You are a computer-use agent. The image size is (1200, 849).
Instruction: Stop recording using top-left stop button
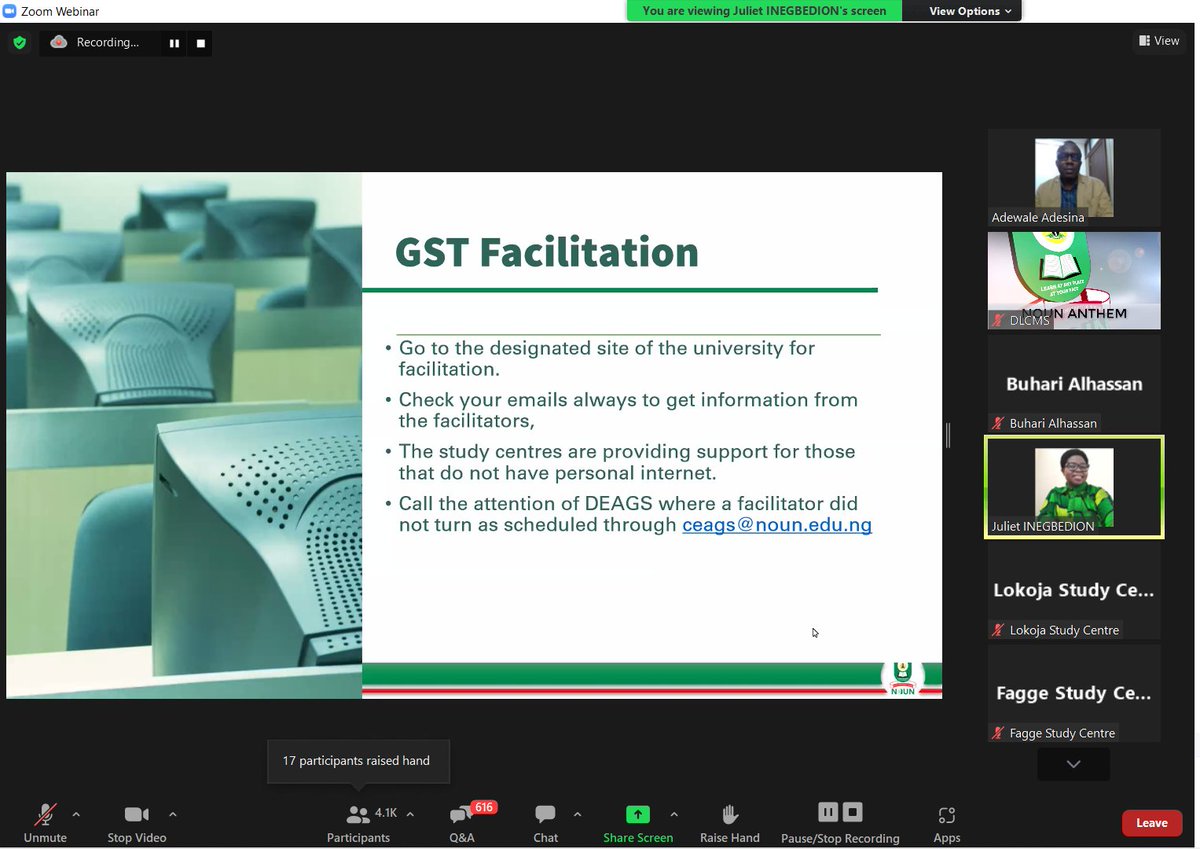tap(200, 43)
